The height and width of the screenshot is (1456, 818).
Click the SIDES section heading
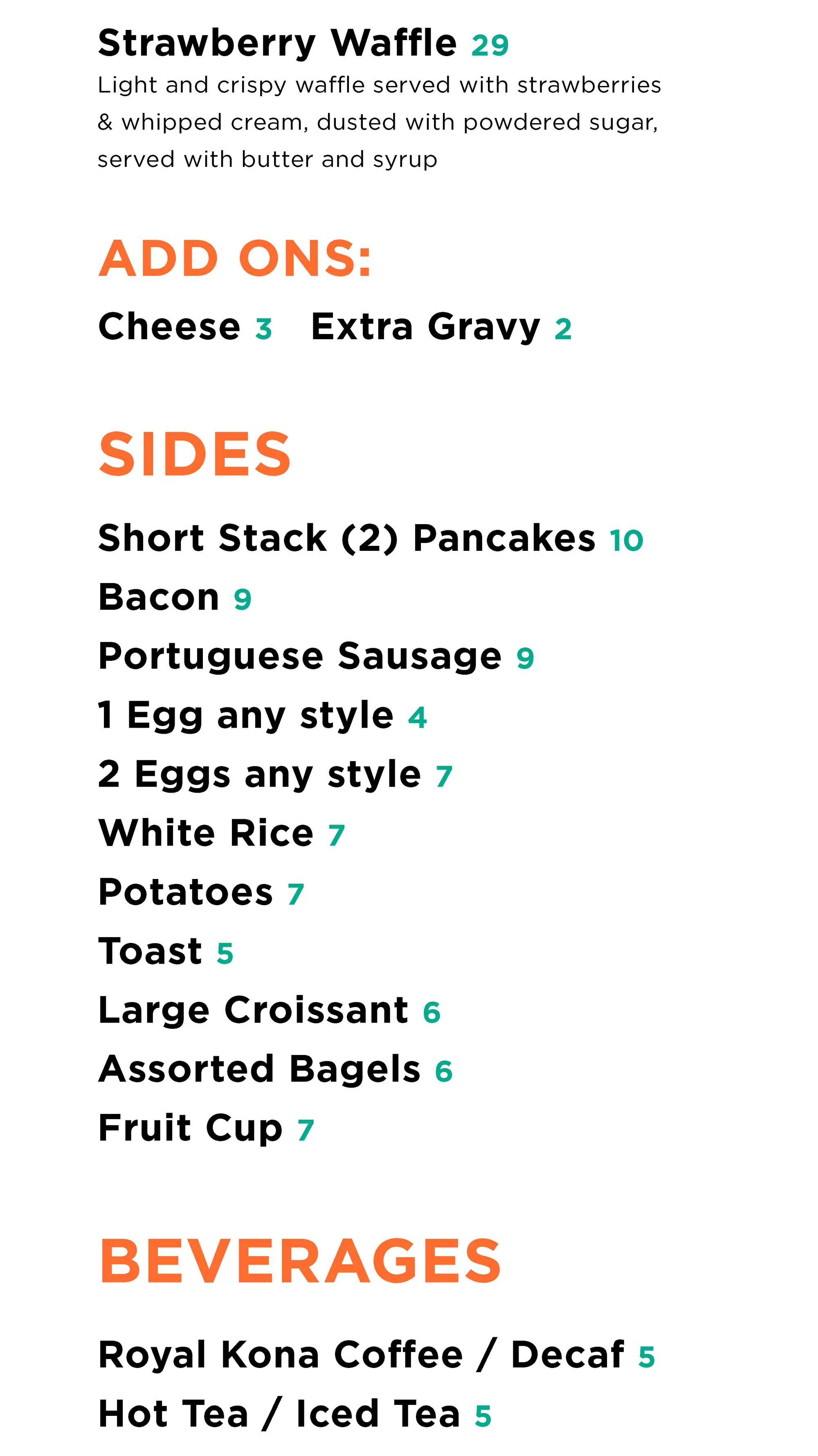pyautogui.click(x=194, y=454)
